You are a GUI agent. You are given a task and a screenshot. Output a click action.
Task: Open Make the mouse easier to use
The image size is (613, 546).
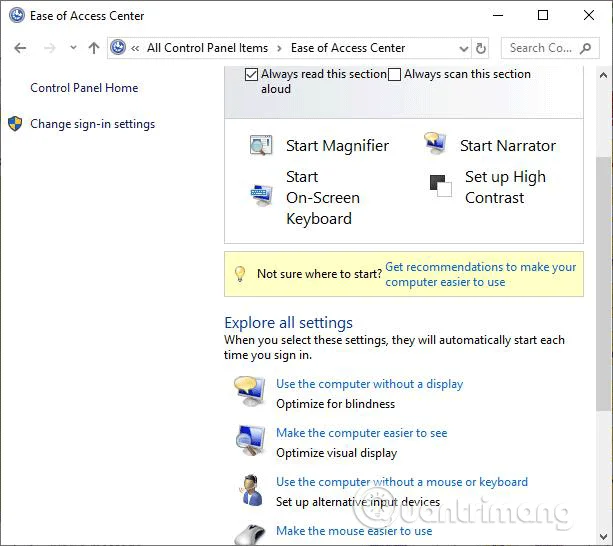click(x=354, y=531)
